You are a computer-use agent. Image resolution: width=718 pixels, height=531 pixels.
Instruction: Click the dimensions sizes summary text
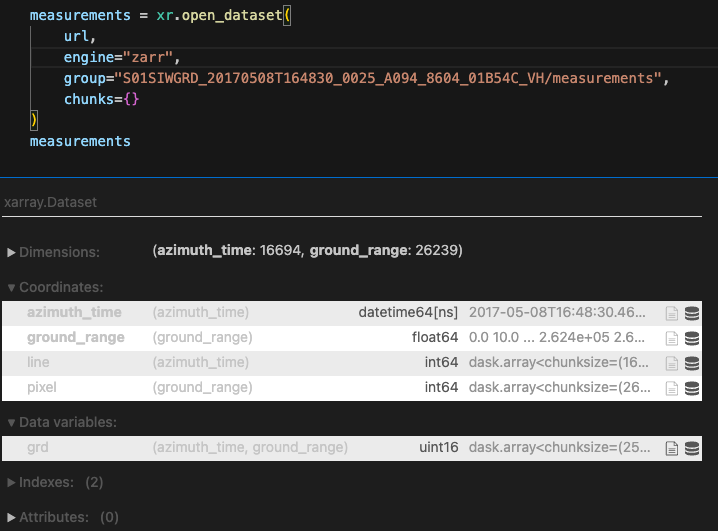307,250
